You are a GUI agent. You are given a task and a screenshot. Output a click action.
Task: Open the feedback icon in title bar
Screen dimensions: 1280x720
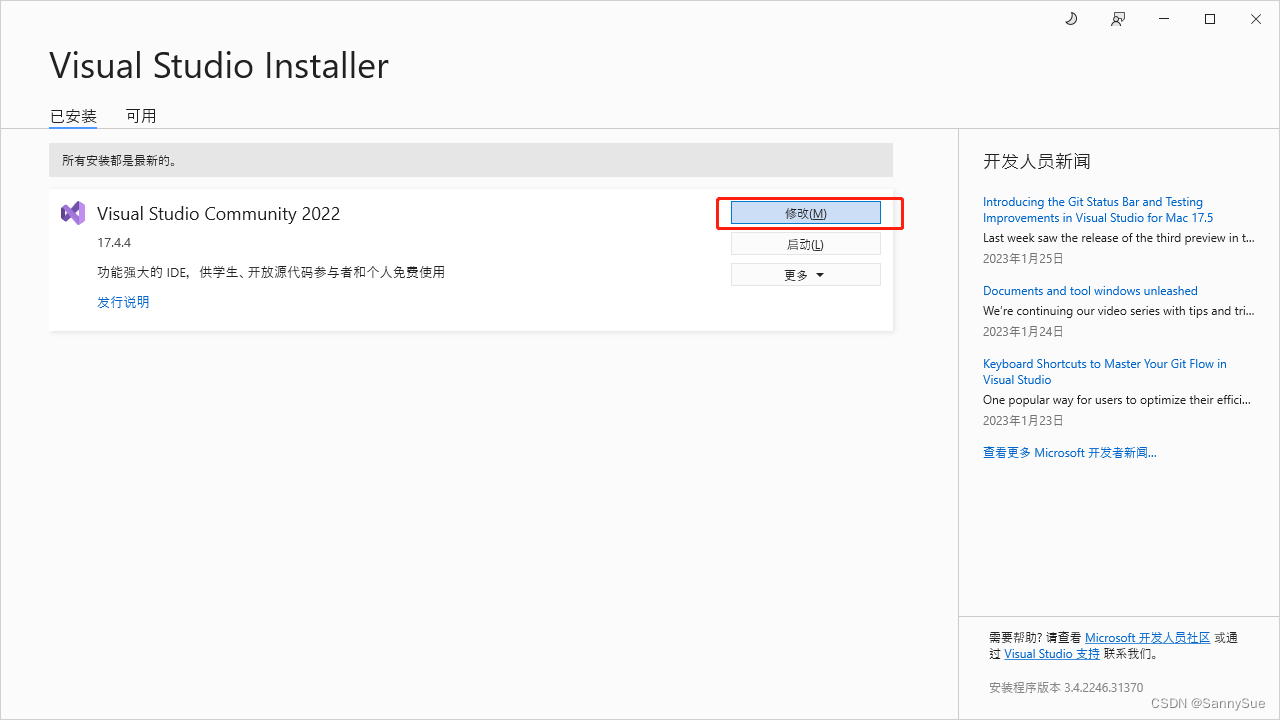coord(1118,19)
